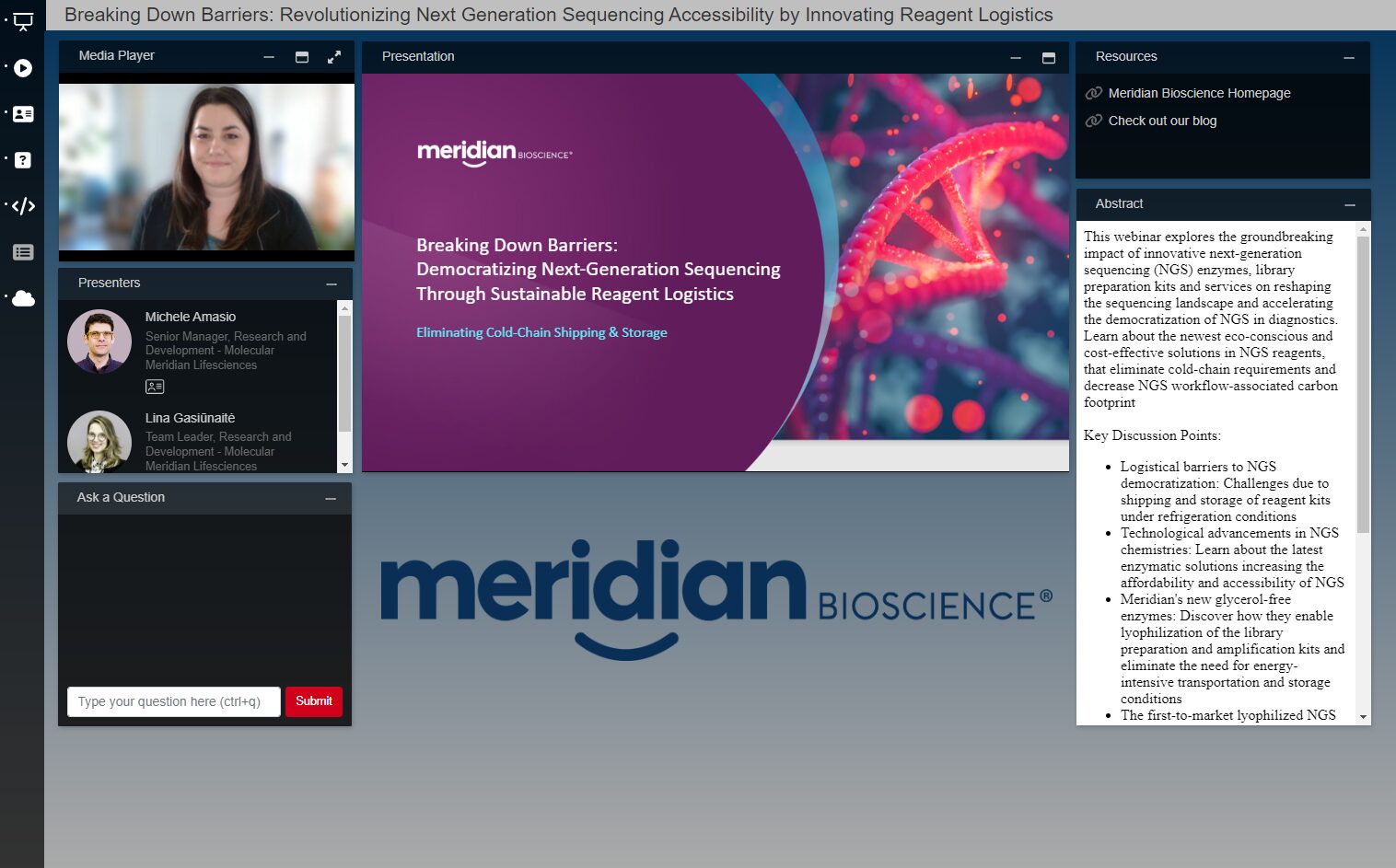Viewport: 1396px width, 868px height.
Task: Open Presenters via sidebar ID card icon
Action: click(23, 114)
